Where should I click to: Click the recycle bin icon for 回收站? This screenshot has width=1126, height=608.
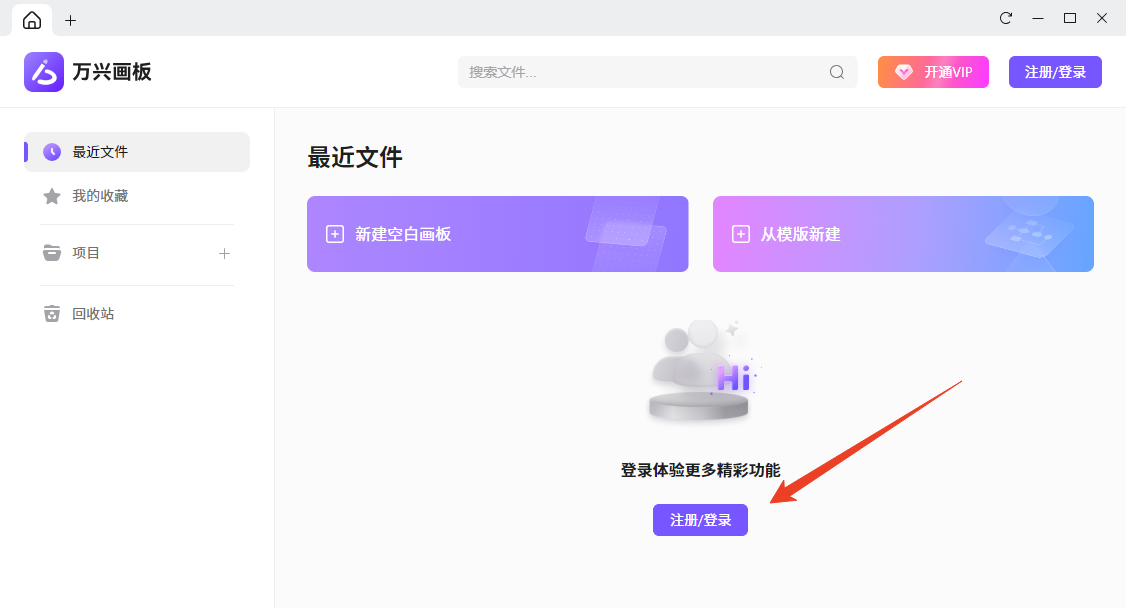pyautogui.click(x=52, y=314)
